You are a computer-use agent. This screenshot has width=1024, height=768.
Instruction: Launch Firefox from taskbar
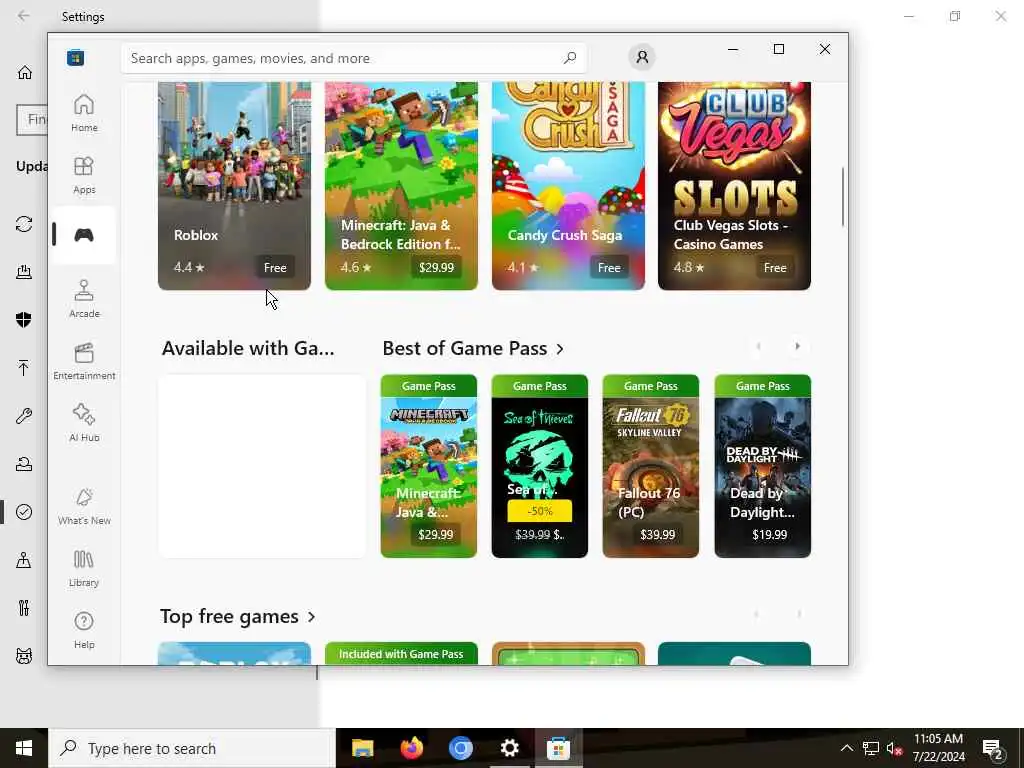411,748
